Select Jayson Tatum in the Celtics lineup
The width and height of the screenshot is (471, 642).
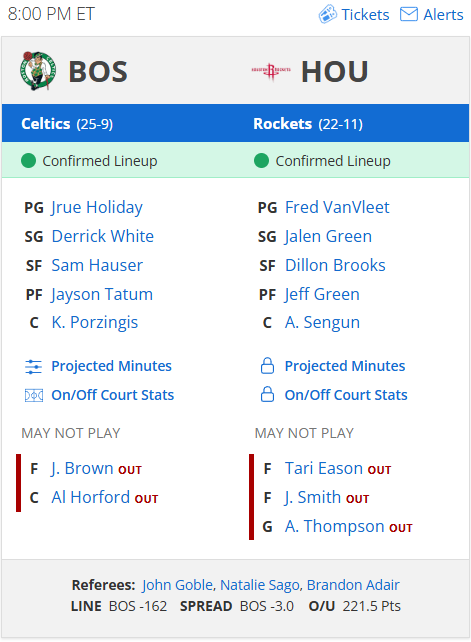click(x=102, y=295)
